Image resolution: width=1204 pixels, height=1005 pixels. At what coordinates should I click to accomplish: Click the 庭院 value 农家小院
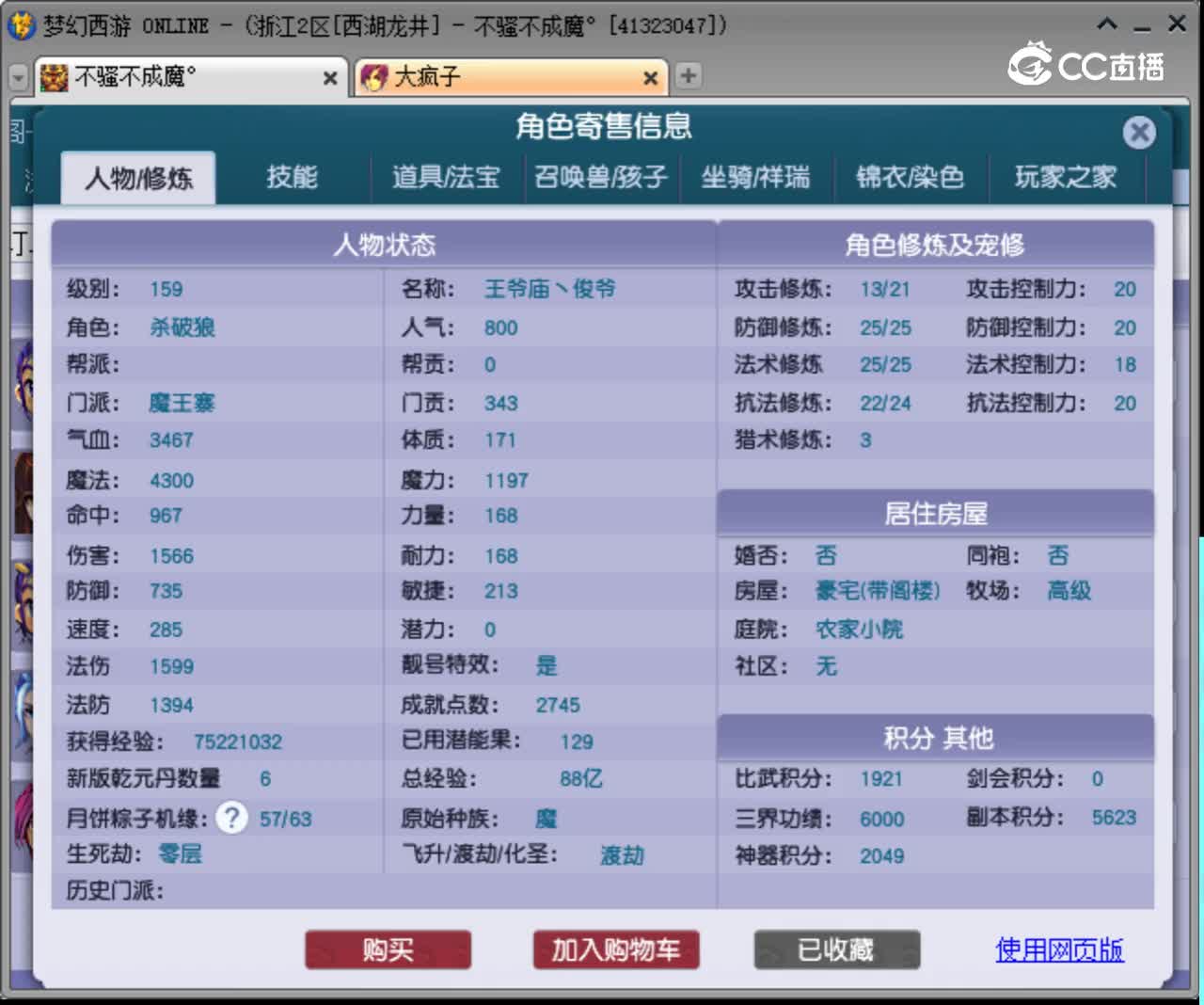pyautogui.click(x=859, y=629)
